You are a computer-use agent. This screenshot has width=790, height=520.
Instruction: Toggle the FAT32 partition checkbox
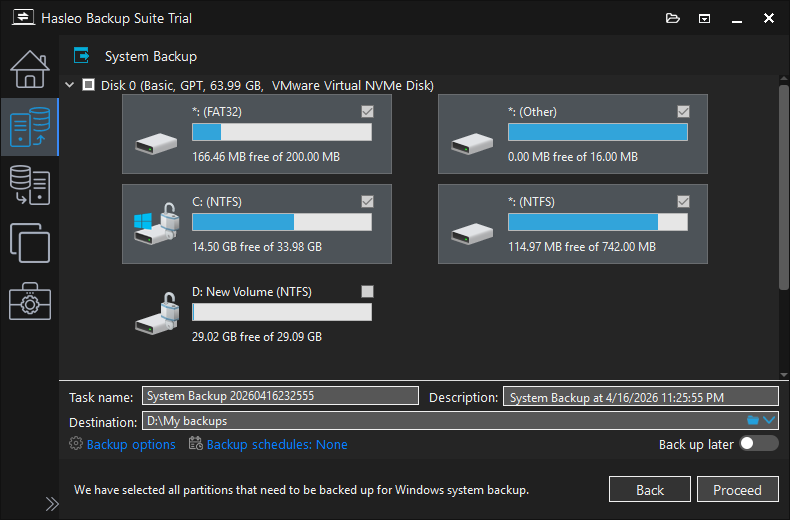367,111
